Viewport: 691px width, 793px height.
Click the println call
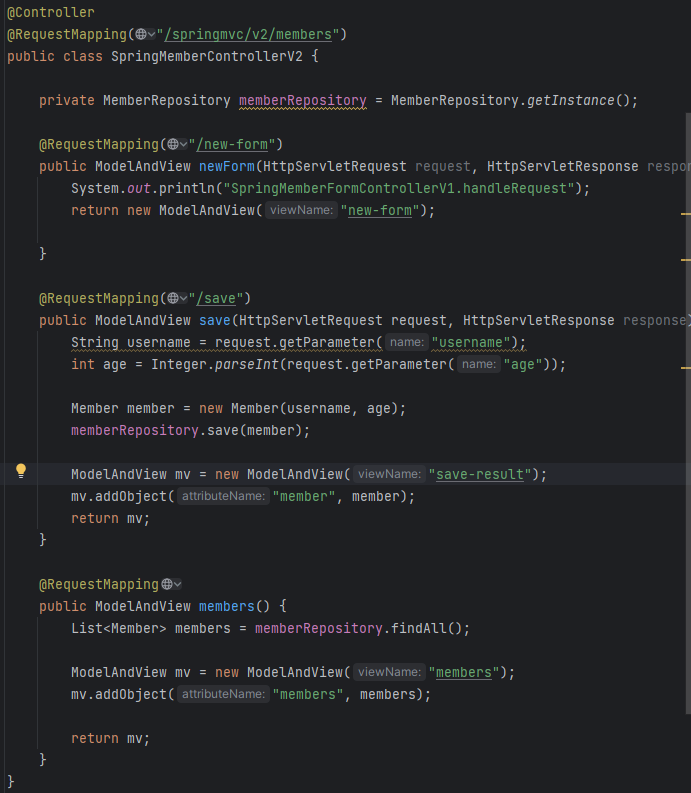tap(187, 189)
